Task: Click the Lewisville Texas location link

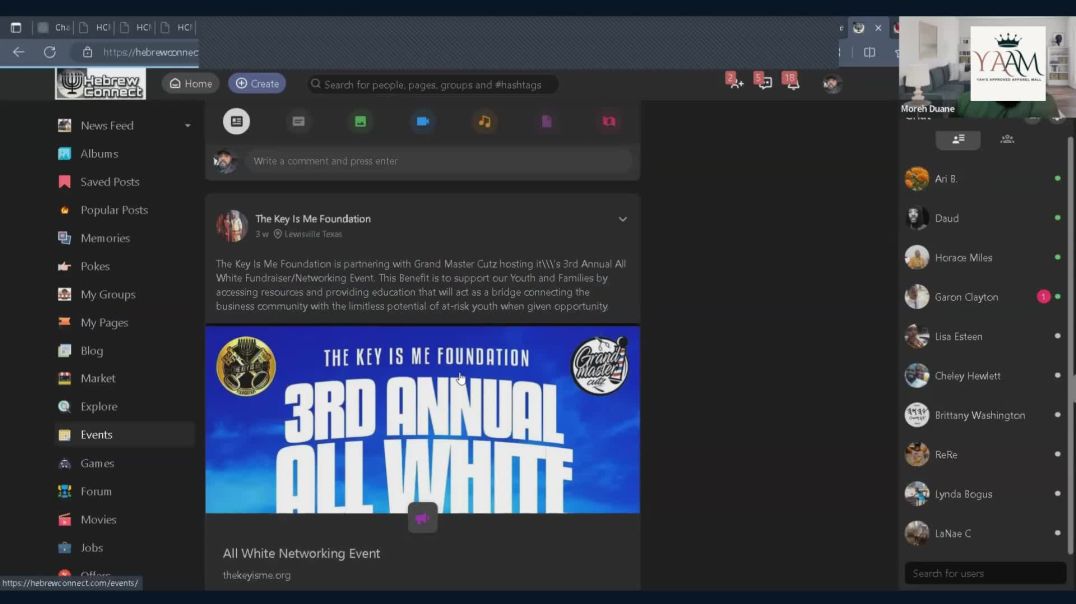Action: pos(313,234)
